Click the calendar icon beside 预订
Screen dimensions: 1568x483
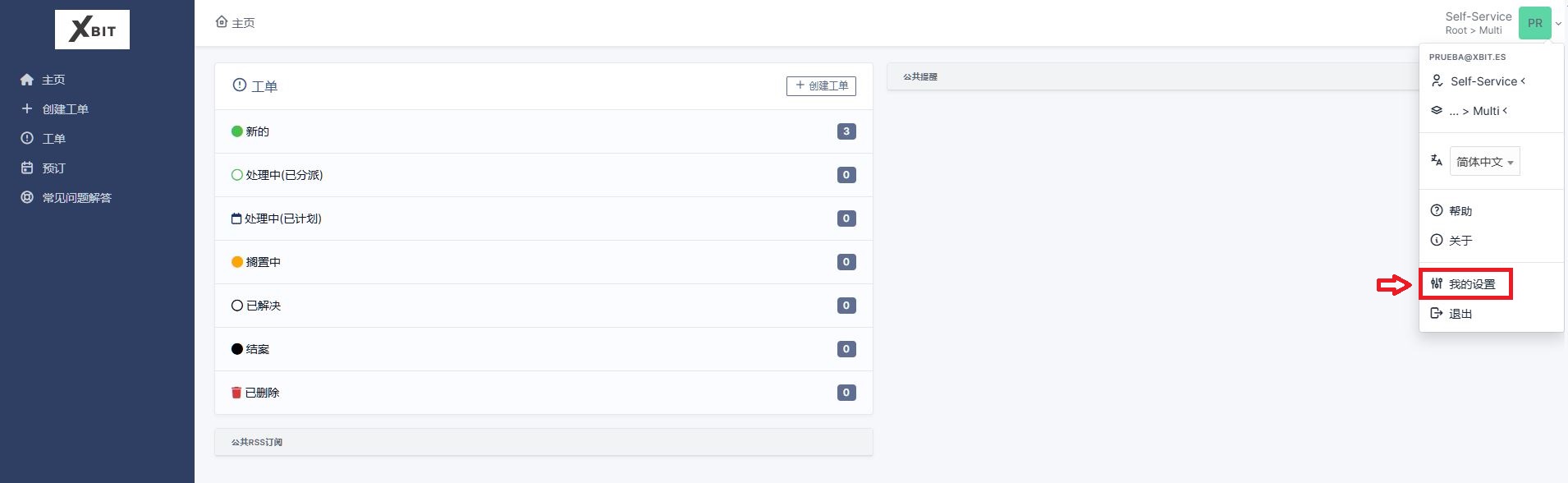(x=27, y=168)
